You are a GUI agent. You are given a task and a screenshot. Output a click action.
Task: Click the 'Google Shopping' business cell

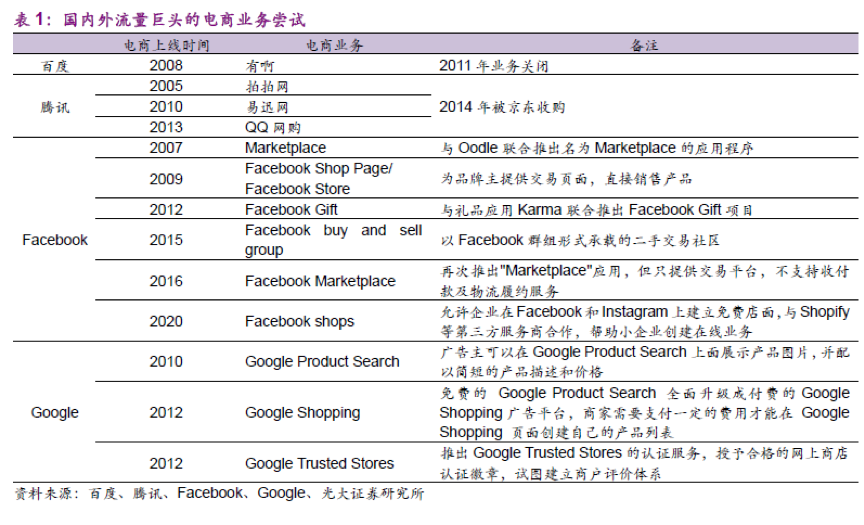pos(303,412)
